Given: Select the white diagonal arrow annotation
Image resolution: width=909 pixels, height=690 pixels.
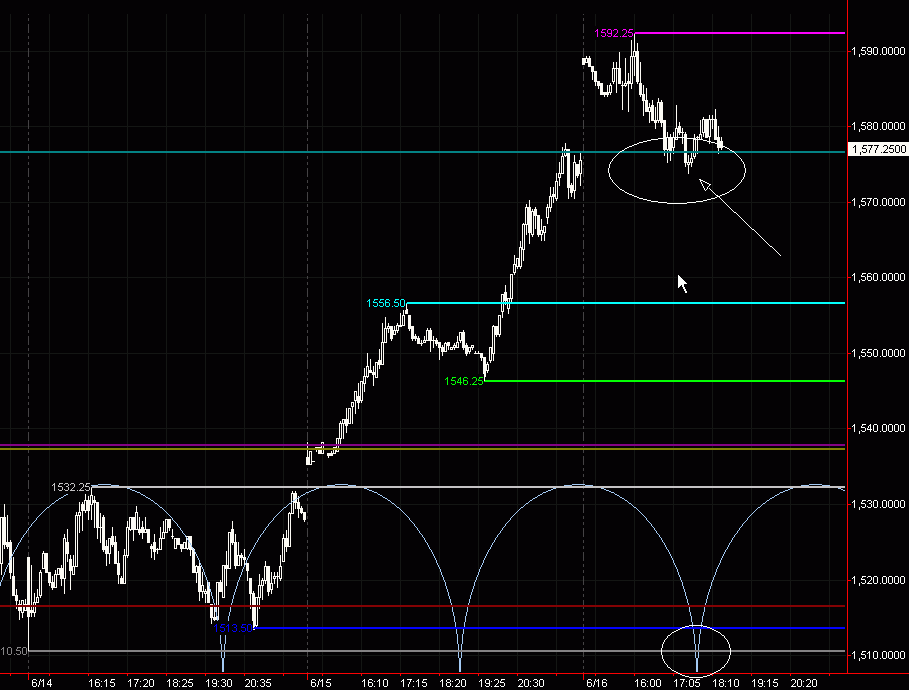Looking at the screenshot, I should pyautogui.click(x=740, y=218).
